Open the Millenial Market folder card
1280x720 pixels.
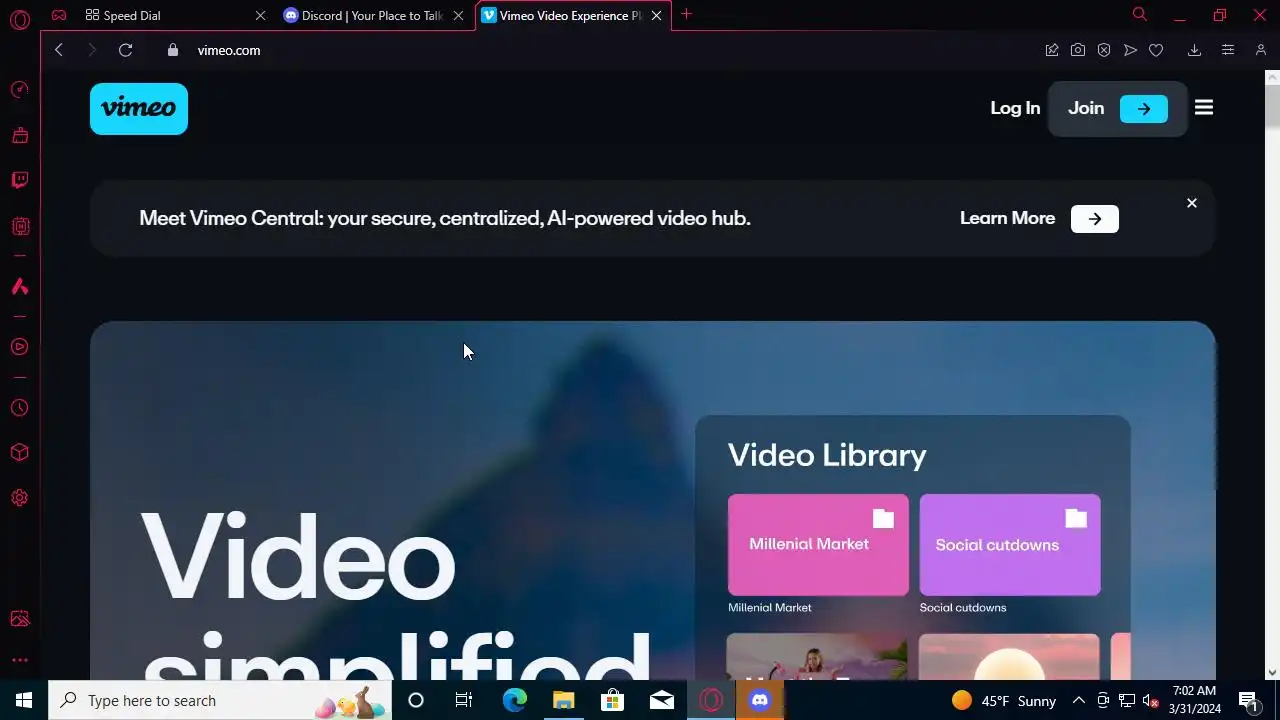(818, 545)
